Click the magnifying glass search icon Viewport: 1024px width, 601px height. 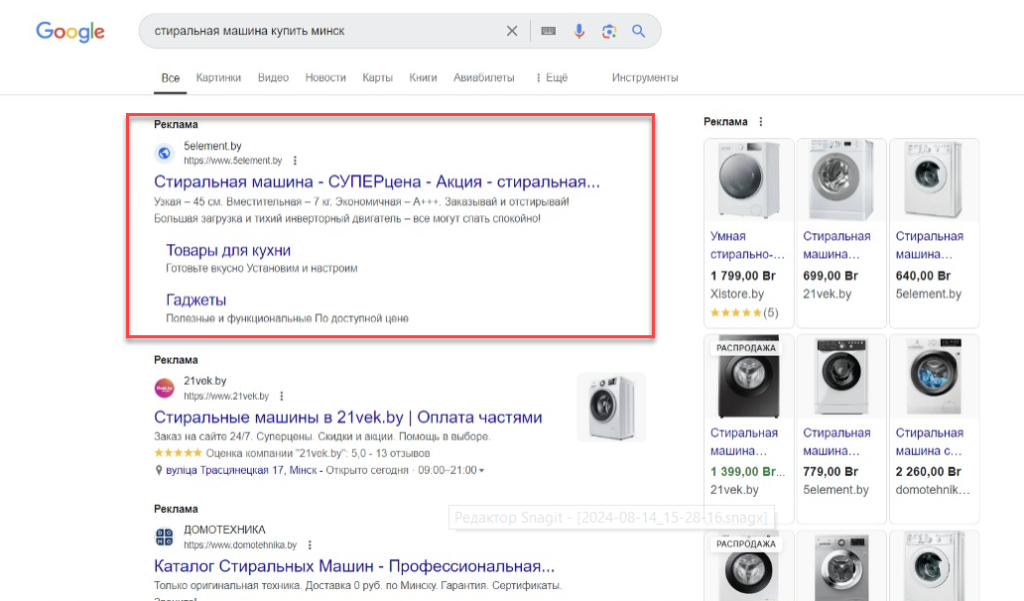tap(639, 31)
